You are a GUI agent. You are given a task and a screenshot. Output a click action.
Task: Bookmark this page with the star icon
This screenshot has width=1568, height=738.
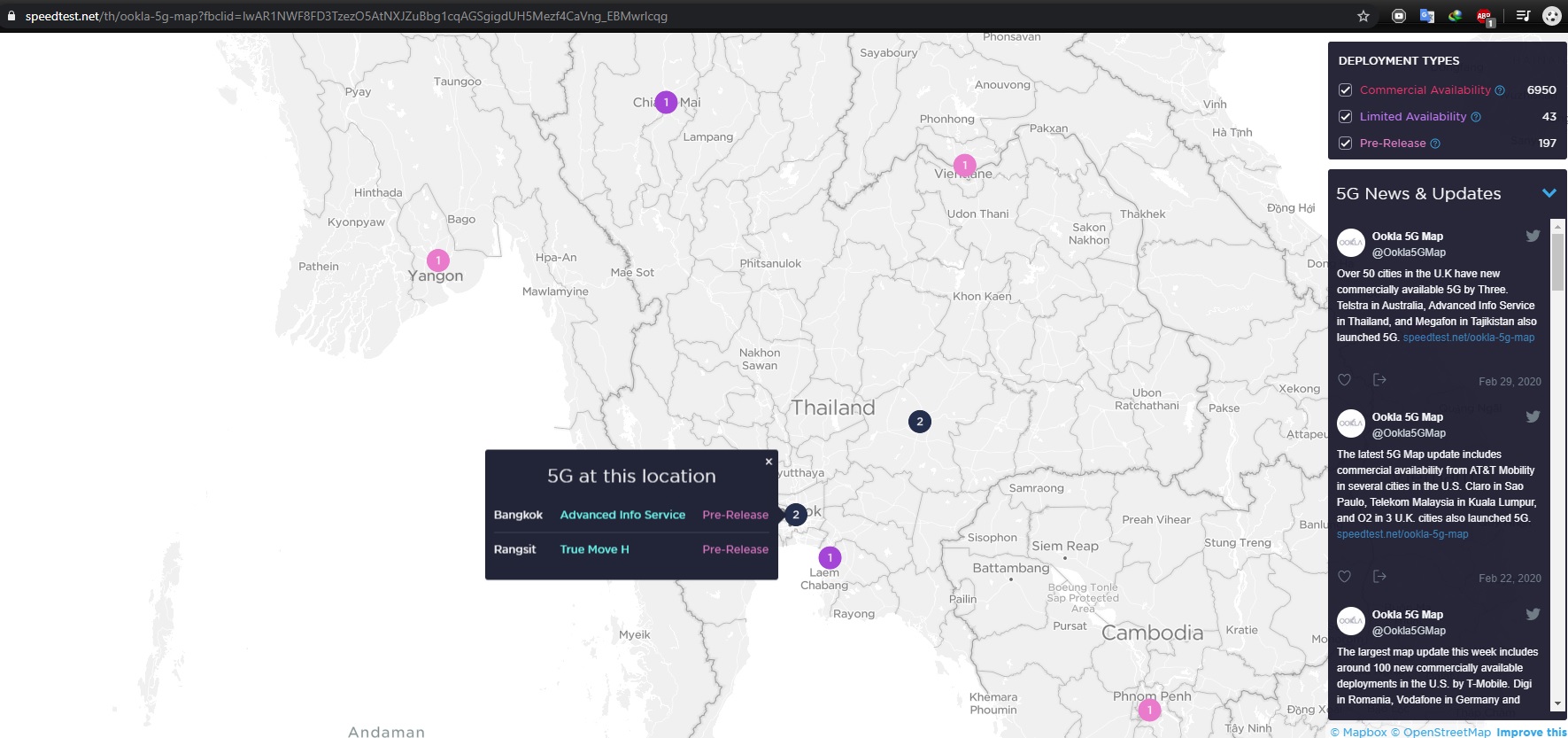(1363, 16)
